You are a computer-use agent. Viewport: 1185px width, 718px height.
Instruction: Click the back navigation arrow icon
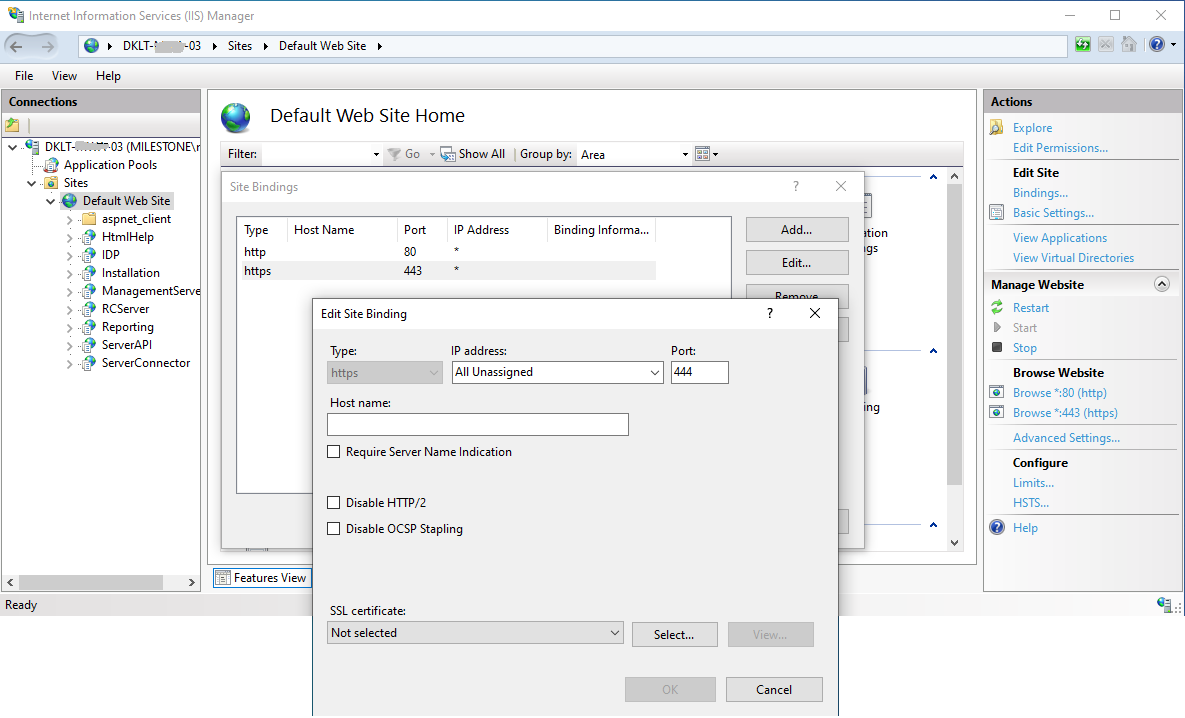[x=17, y=46]
